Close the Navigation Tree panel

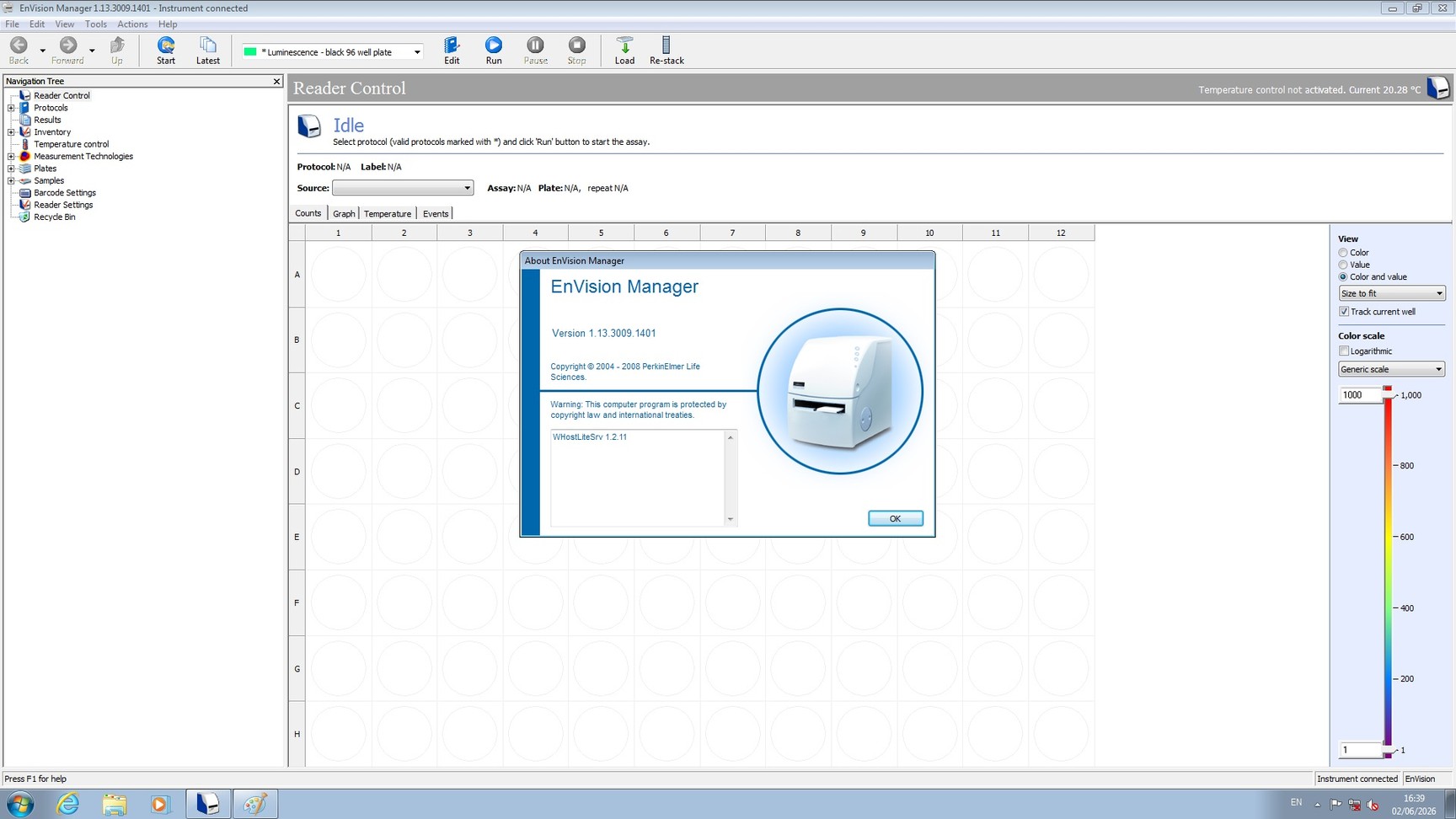(x=276, y=81)
